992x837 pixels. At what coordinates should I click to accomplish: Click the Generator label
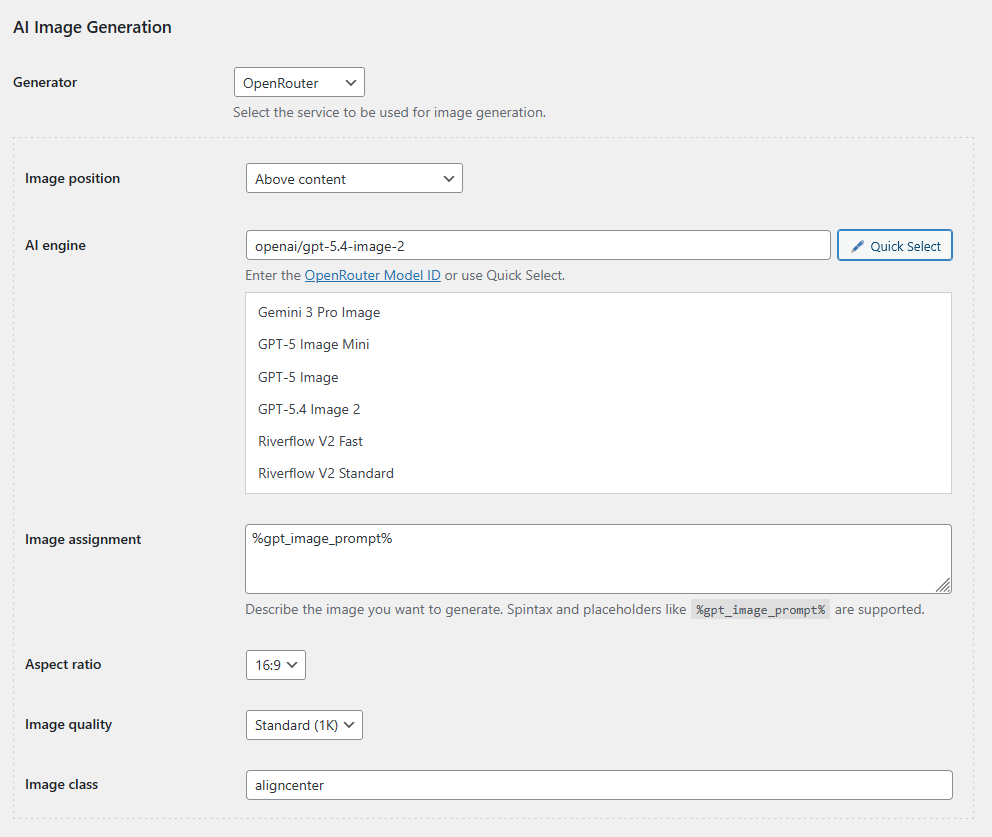(45, 82)
